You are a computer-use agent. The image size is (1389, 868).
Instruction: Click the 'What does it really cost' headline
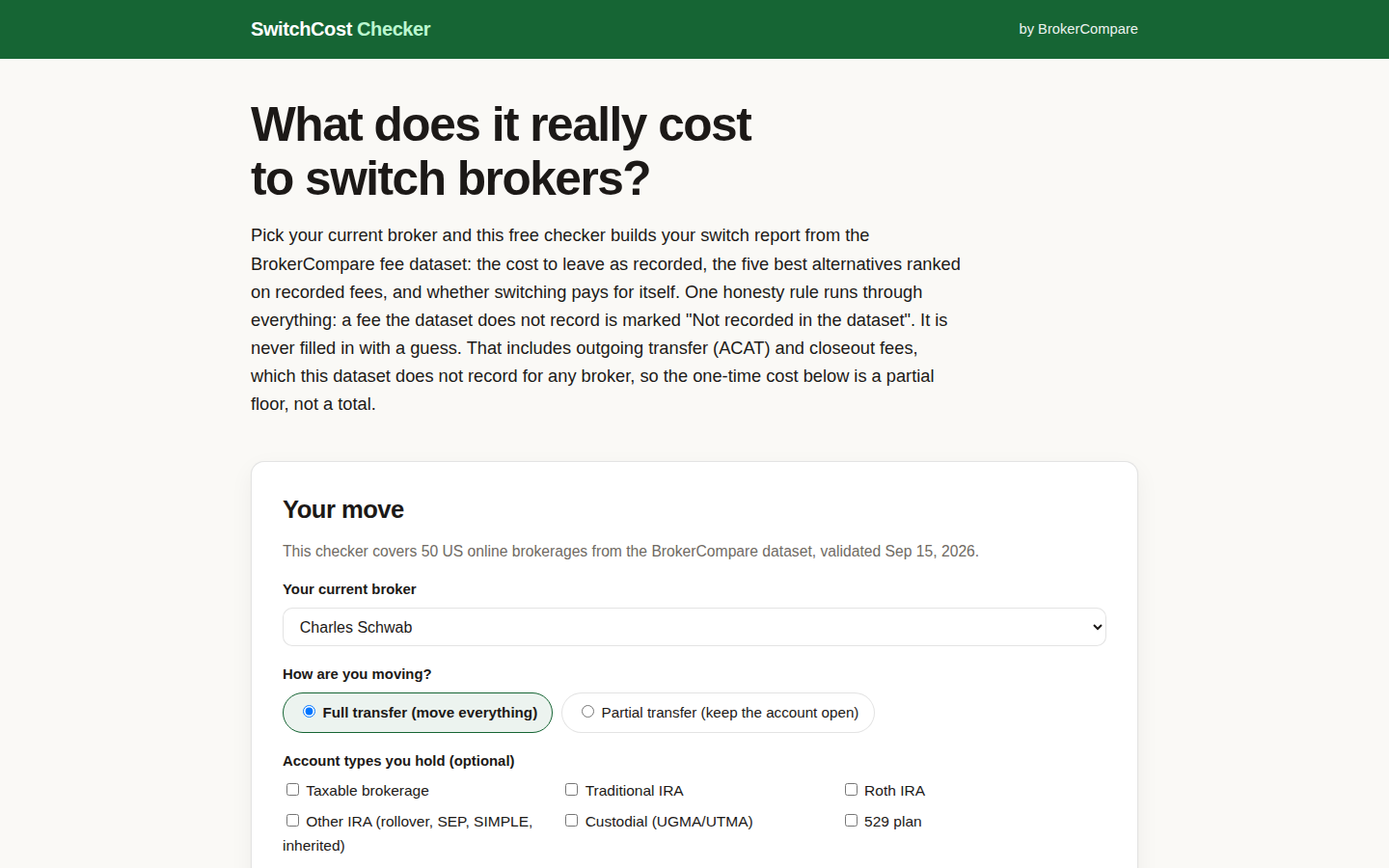[501, 151]
